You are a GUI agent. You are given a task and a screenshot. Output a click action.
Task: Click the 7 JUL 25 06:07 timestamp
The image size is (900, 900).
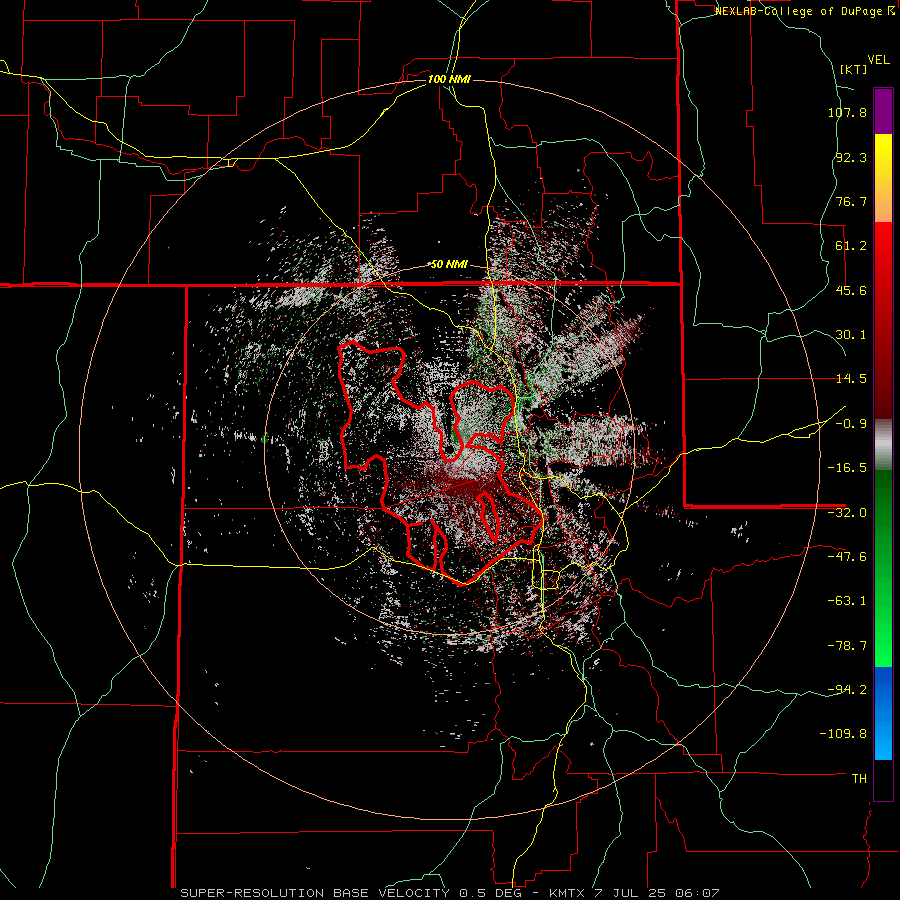coord(658,893)
